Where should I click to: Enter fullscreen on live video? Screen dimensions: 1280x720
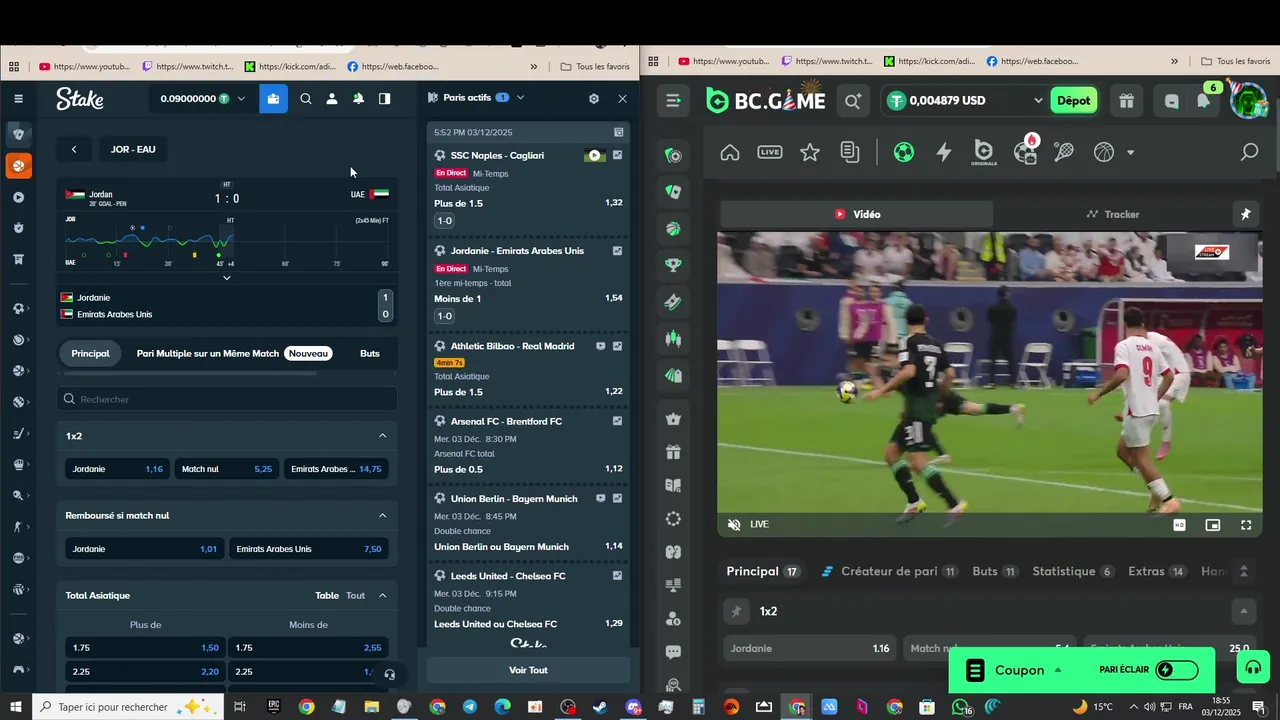(x=1246, y=525)
